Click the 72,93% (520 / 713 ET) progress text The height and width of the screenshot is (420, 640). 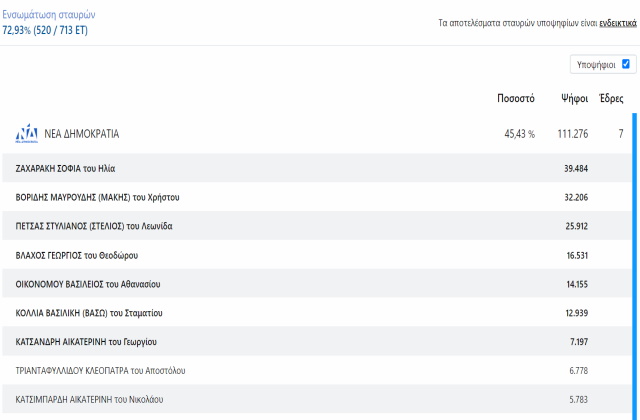coord(45,30)
